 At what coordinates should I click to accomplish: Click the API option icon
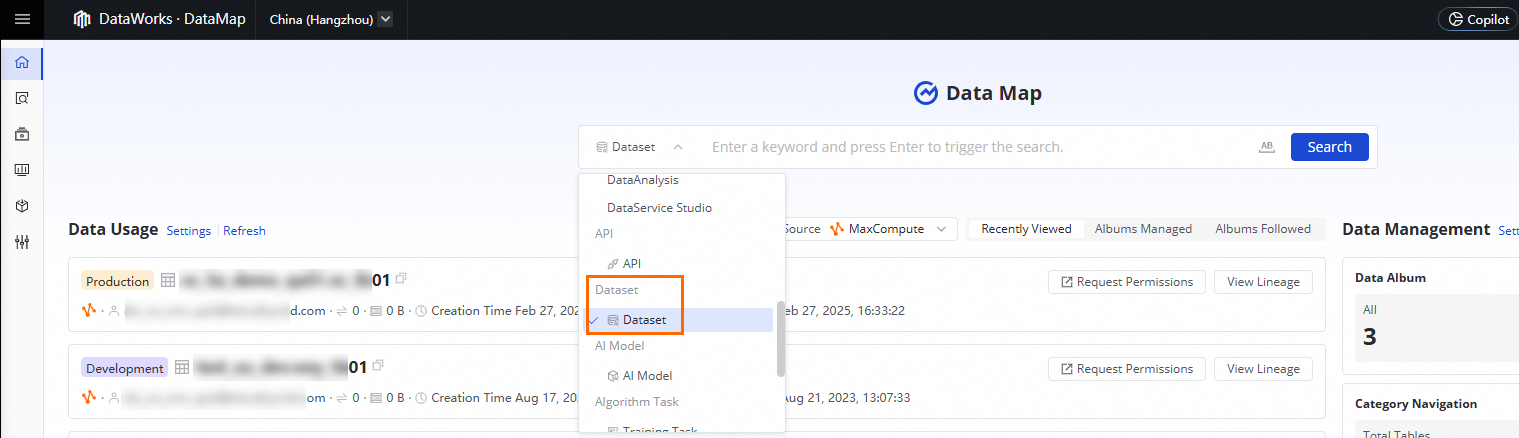(613, 263)
